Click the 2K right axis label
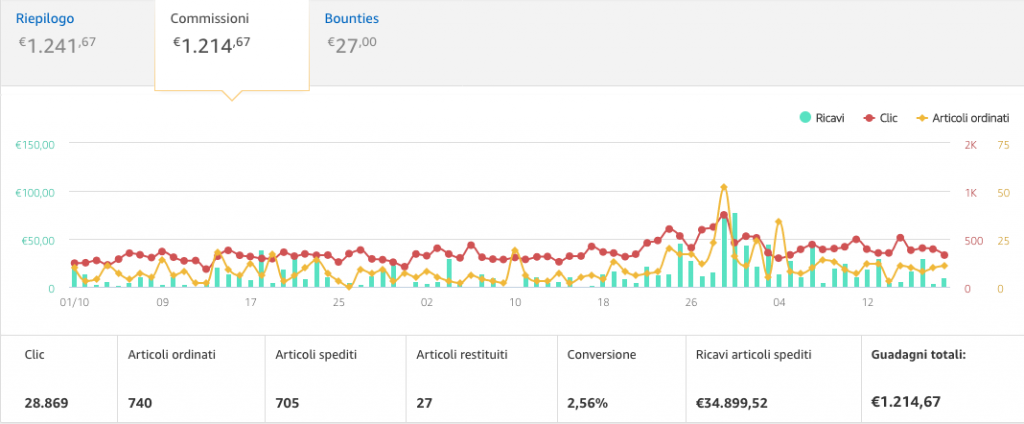Viewport: 1024px width, 424px height. coord(970,144)
